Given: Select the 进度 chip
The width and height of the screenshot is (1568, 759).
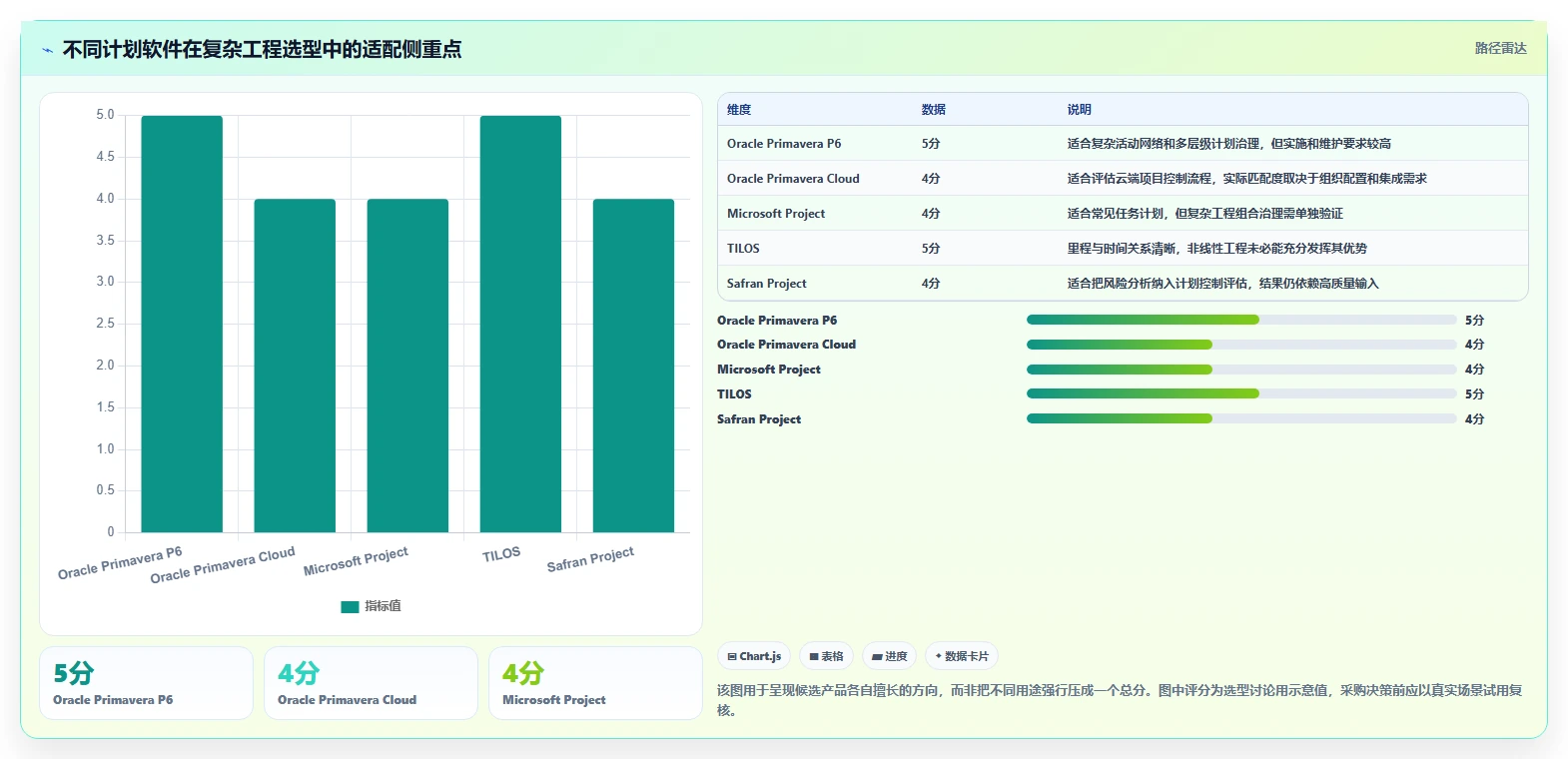Looking at the screenshot, I should point(889,656).
